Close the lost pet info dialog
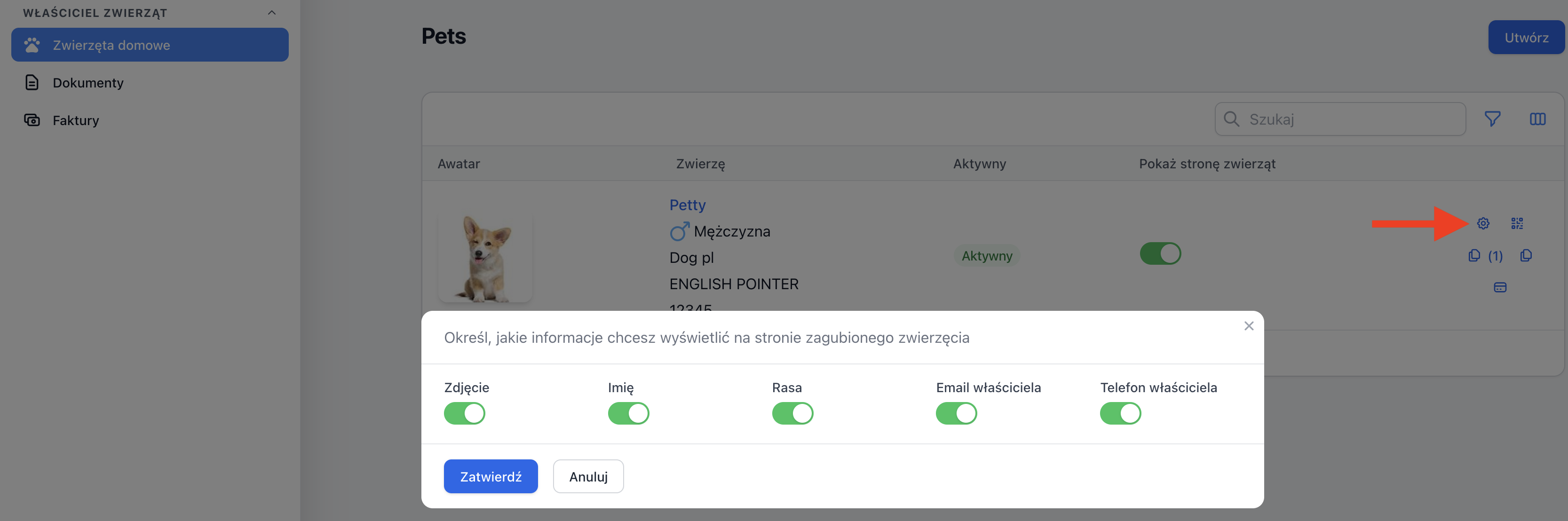1568x521 pixels. tap(1249, 325)
